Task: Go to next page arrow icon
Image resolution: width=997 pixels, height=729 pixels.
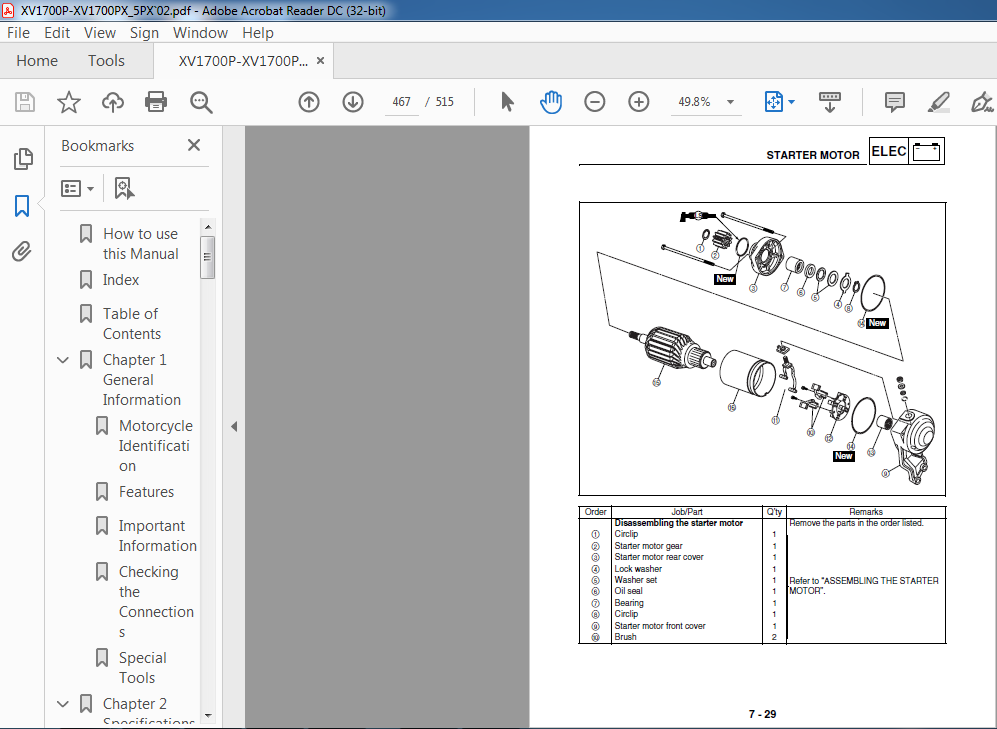Action: click(353, 102)
